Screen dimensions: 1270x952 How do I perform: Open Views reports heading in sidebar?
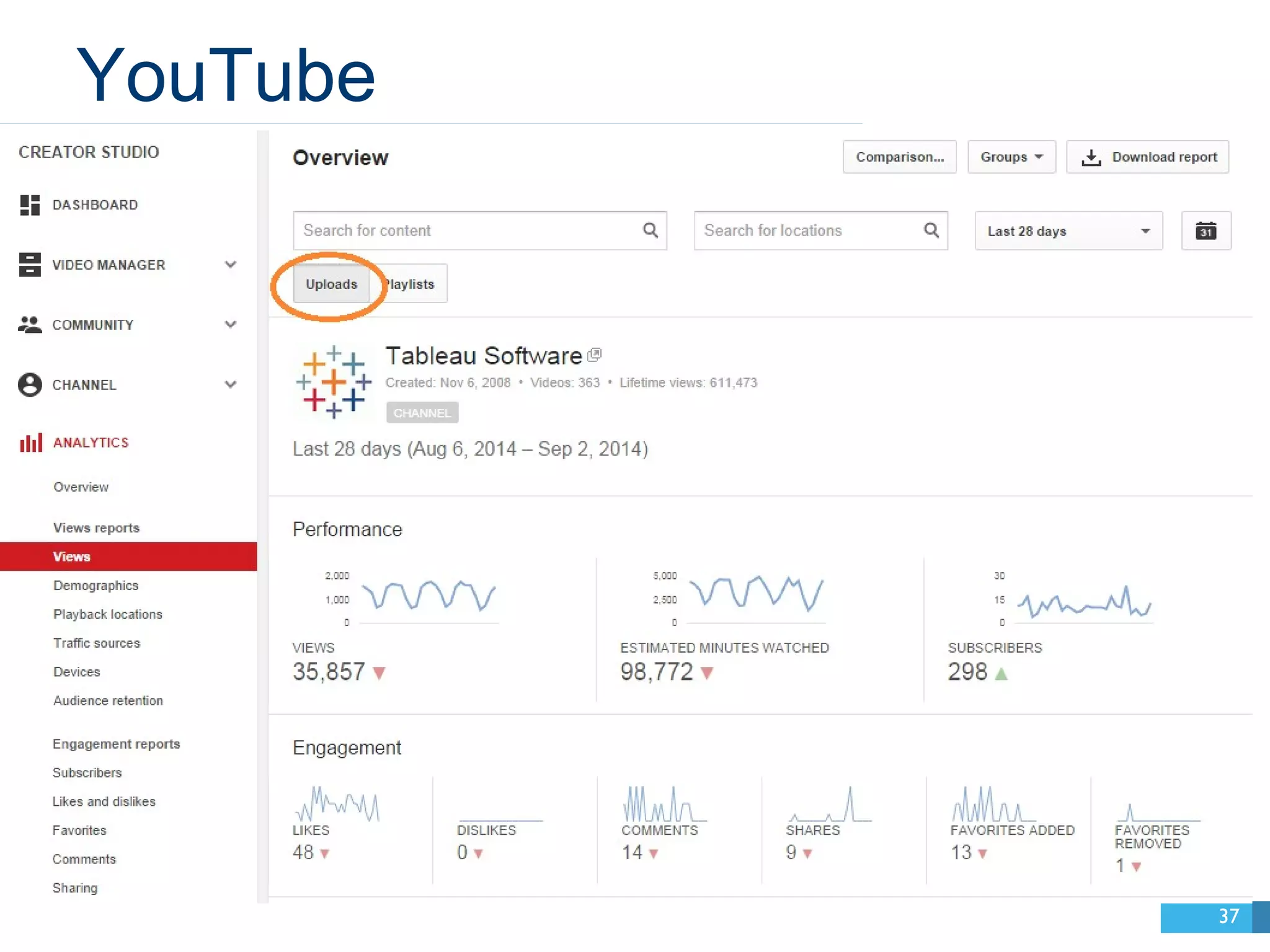96,528
